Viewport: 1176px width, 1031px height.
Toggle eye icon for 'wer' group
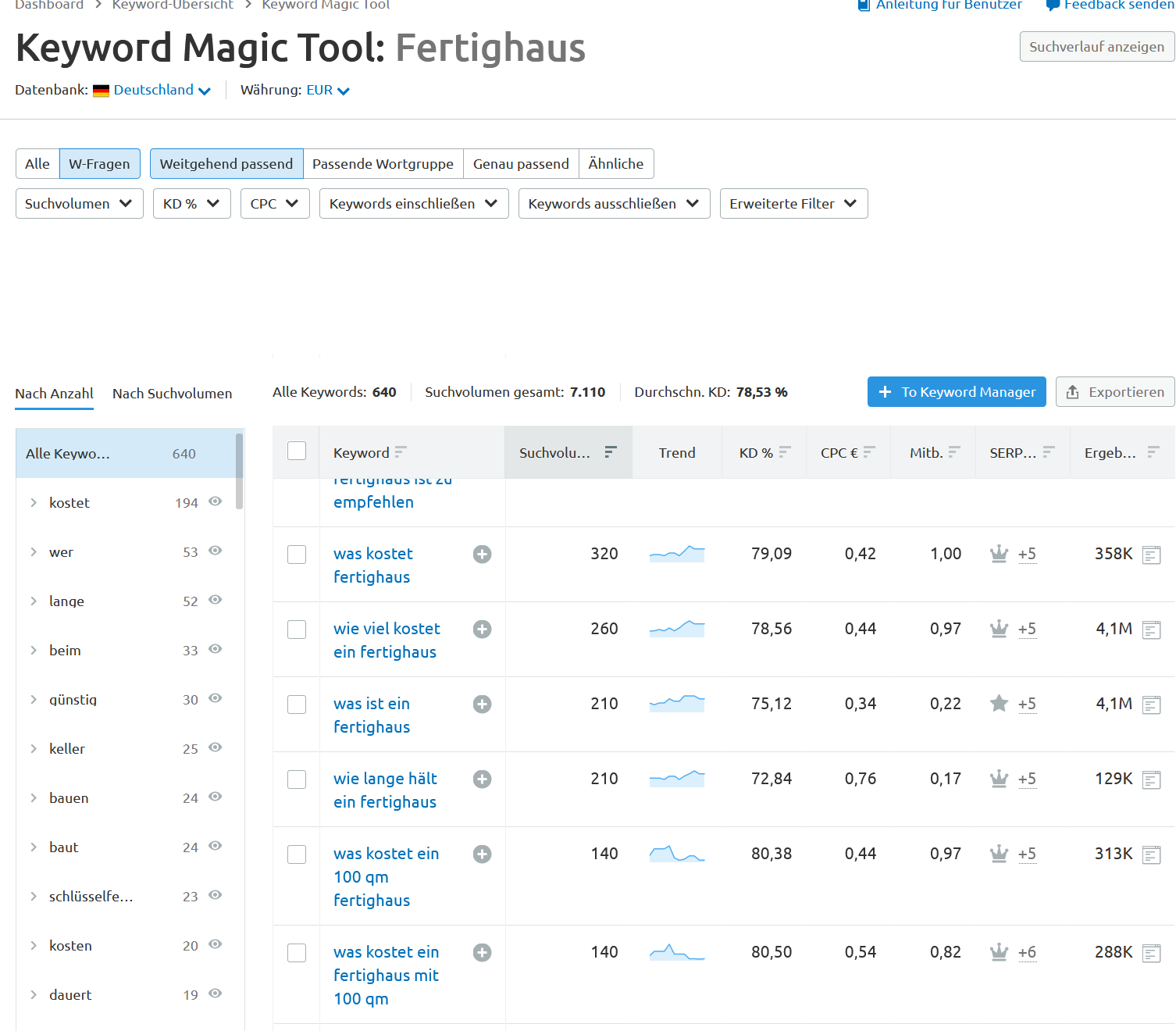[216, 551]
